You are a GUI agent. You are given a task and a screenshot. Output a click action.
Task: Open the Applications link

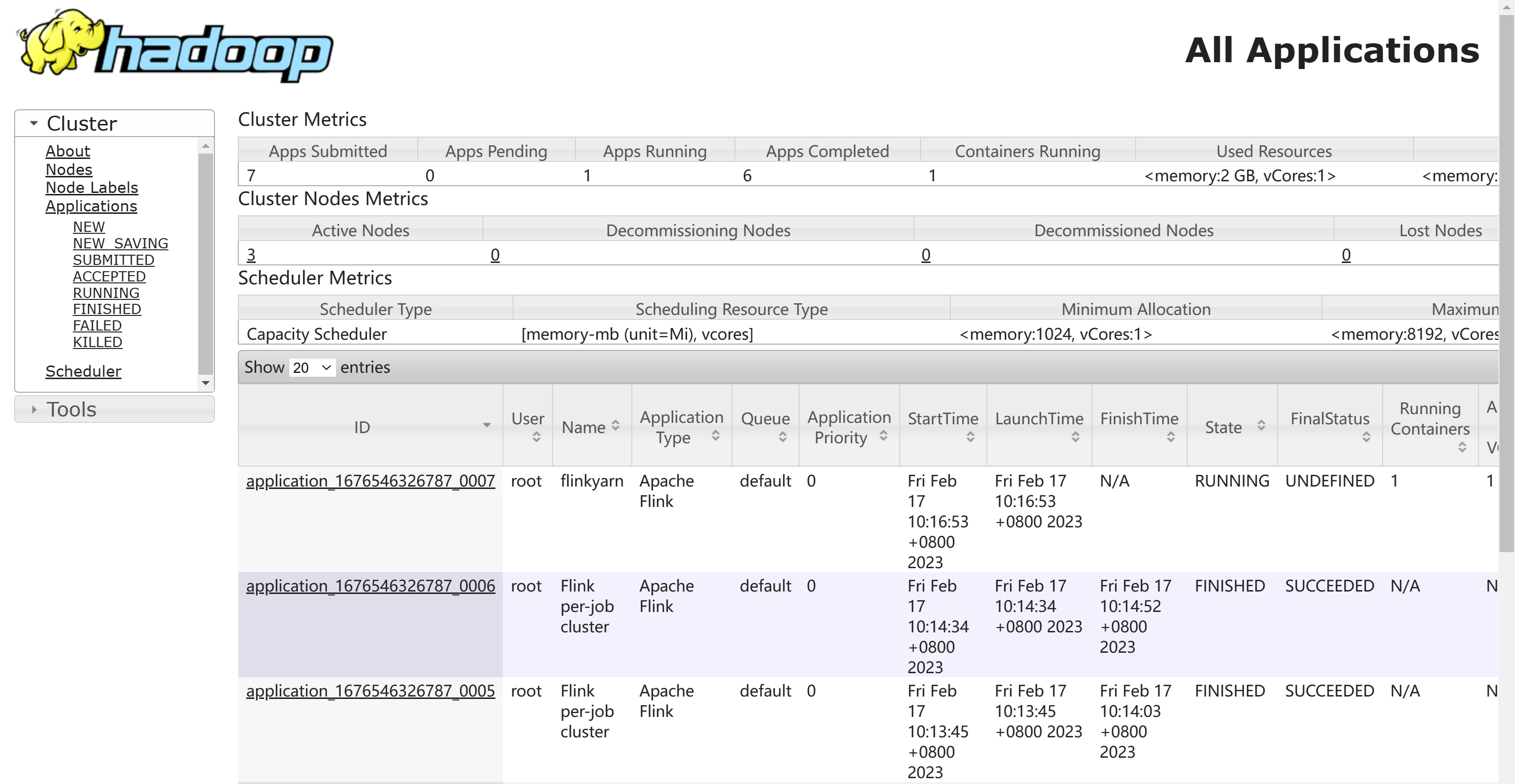coord(91,206)
